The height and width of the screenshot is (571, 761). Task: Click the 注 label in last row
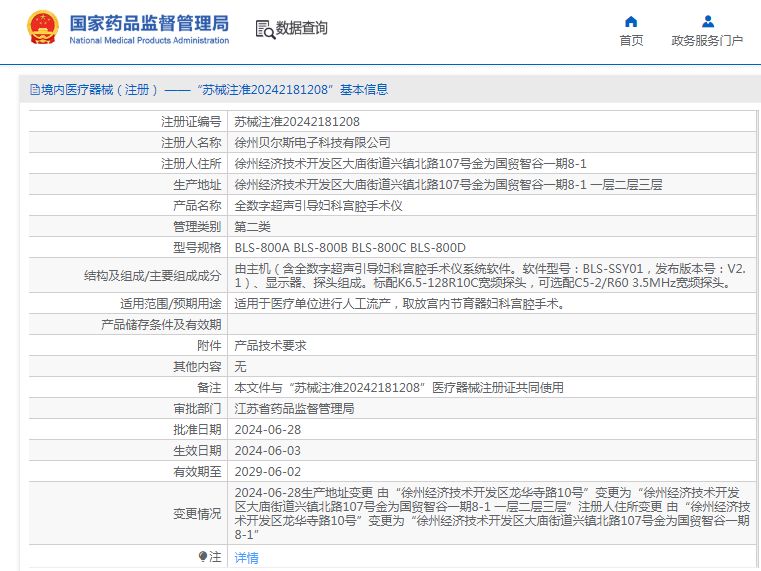coord(215,556)
